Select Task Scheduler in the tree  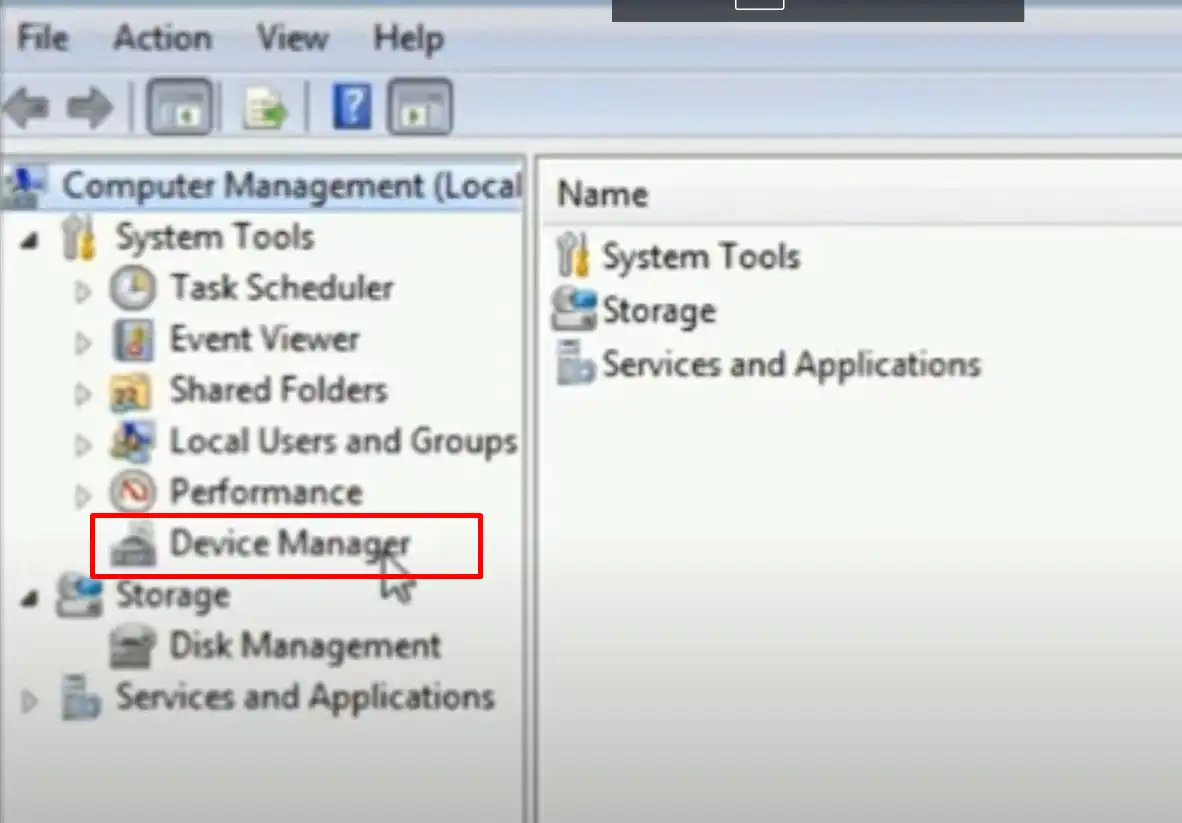(x=282, y=287)
